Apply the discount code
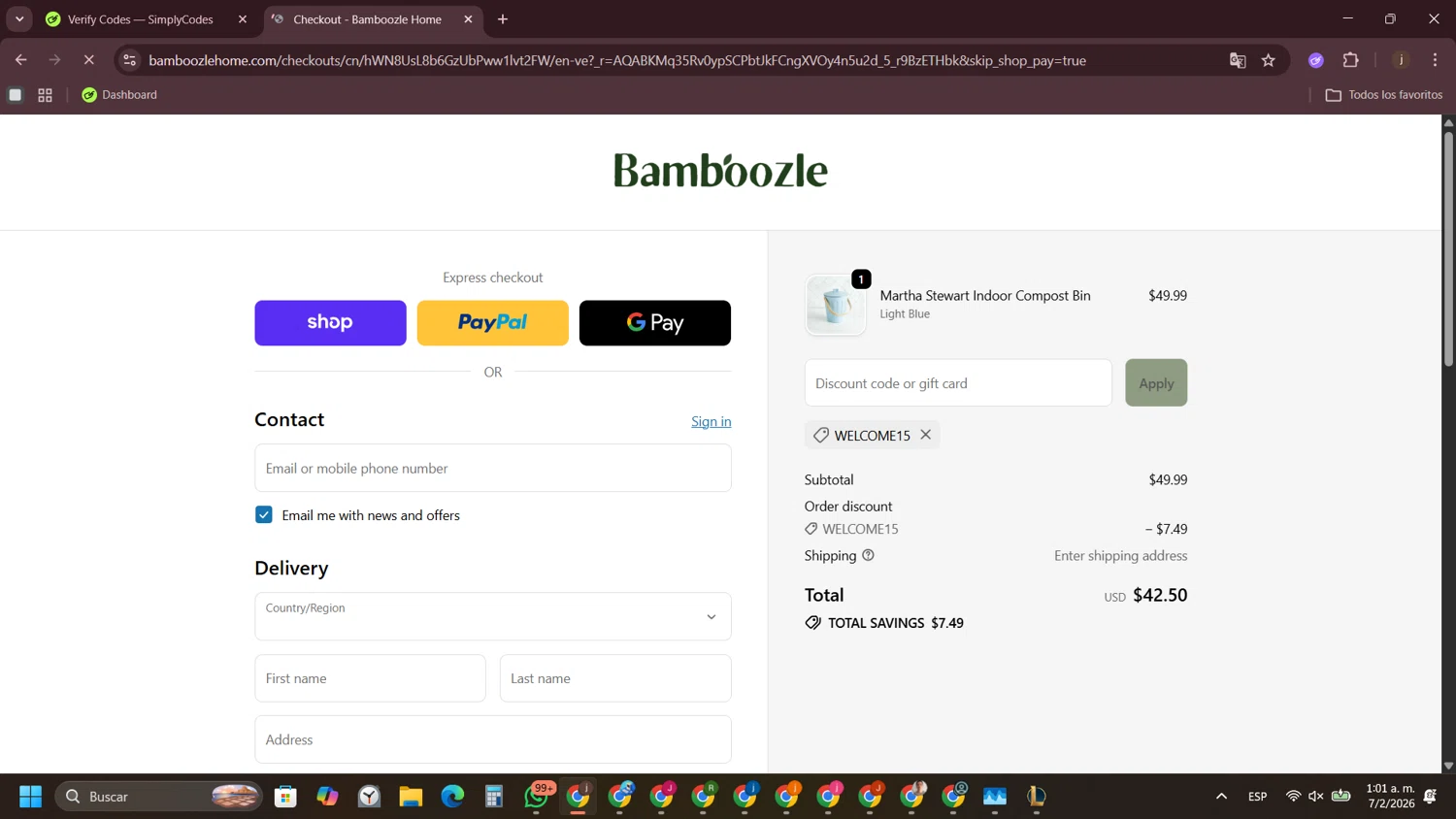 (1156, 382)
